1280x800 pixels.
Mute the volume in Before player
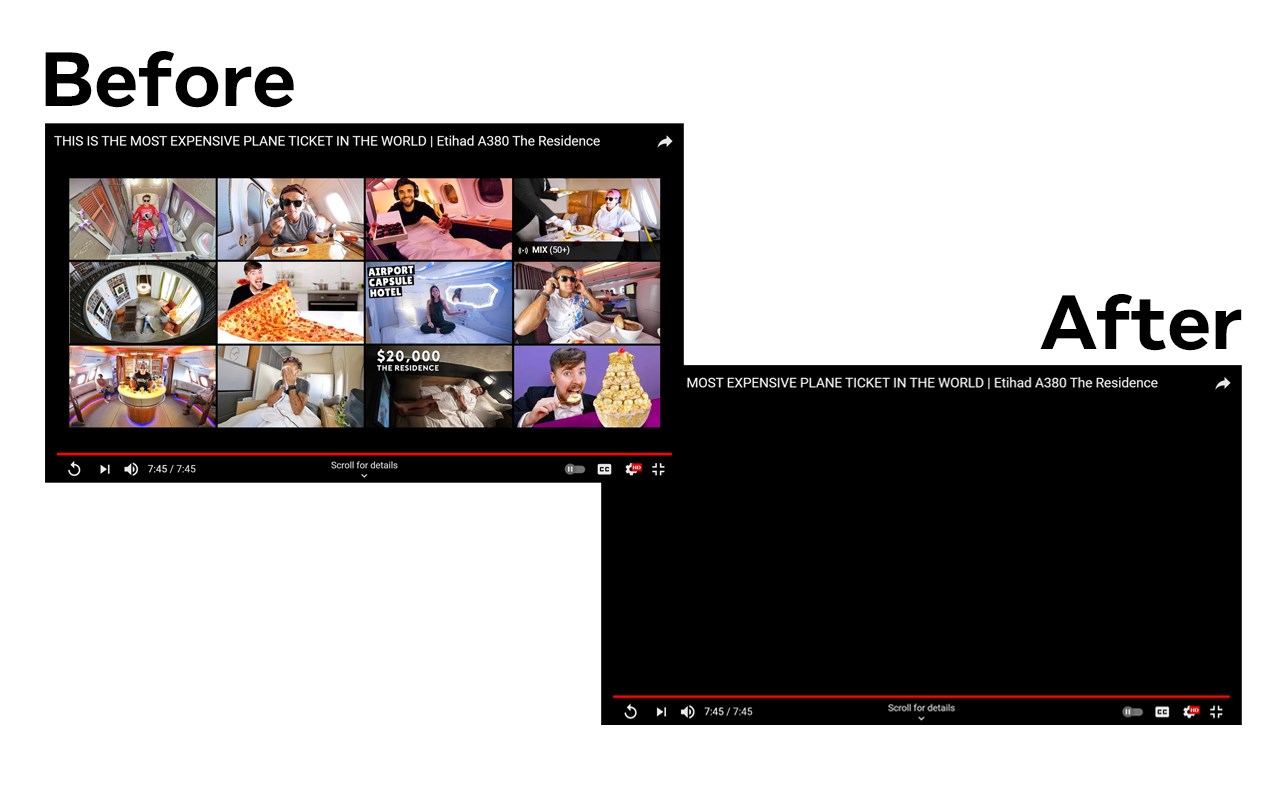point(131,469)
